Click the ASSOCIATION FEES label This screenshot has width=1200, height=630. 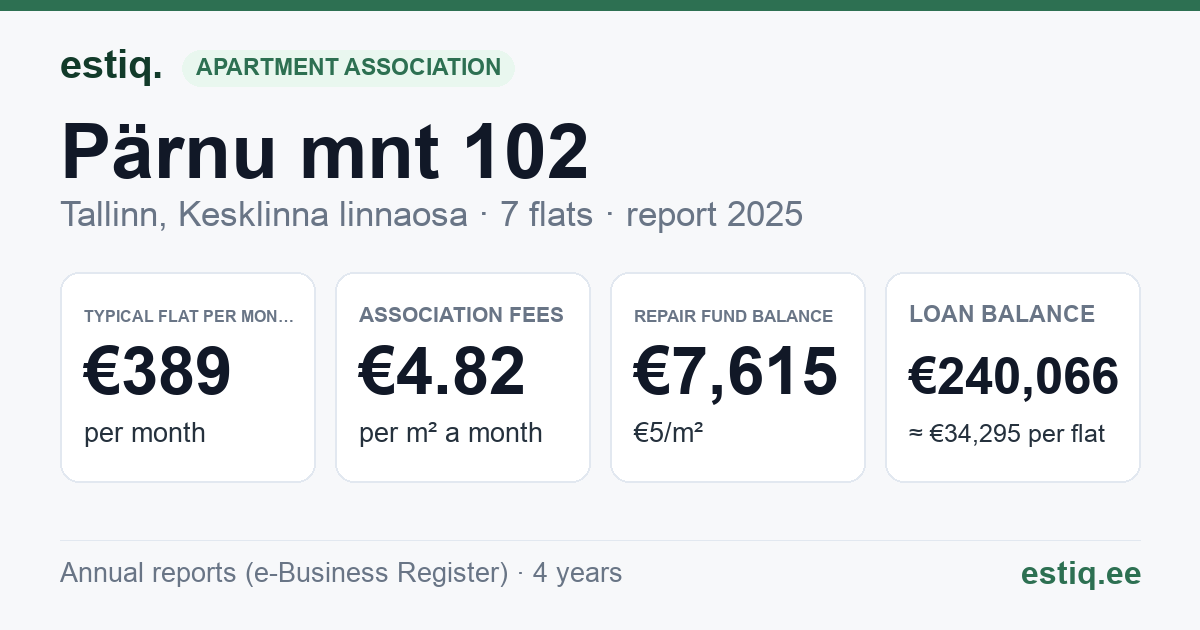[x=461, y=316]
